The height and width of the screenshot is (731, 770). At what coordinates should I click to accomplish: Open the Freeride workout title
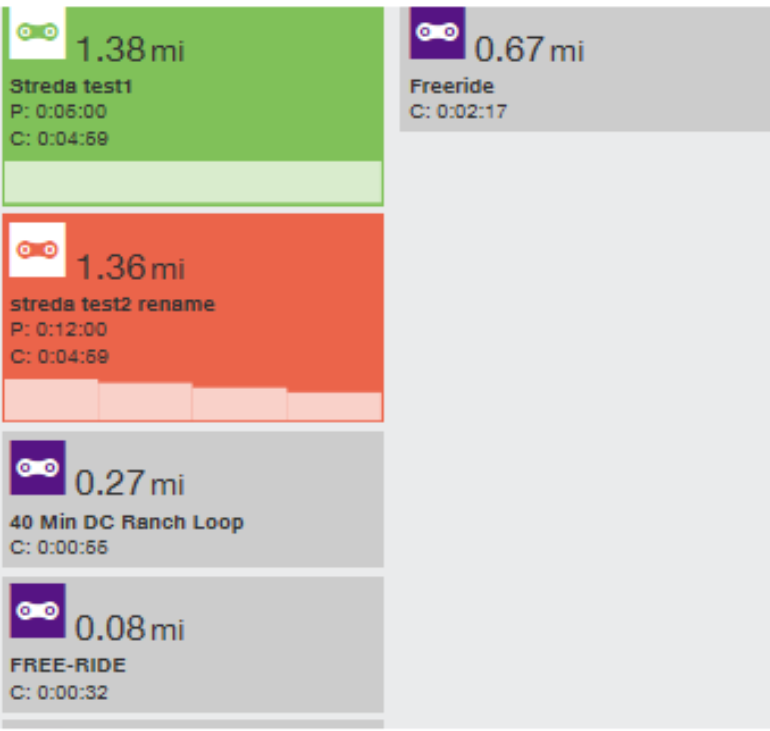pos(452,86)
